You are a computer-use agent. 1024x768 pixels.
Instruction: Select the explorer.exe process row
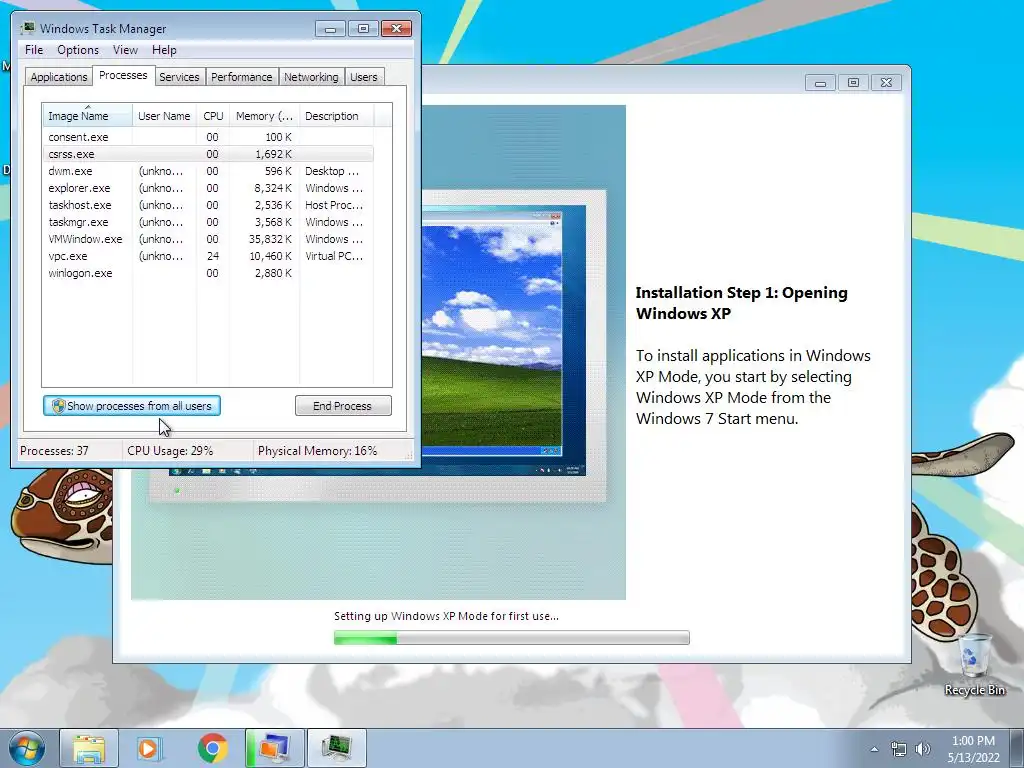click(208, 188)
